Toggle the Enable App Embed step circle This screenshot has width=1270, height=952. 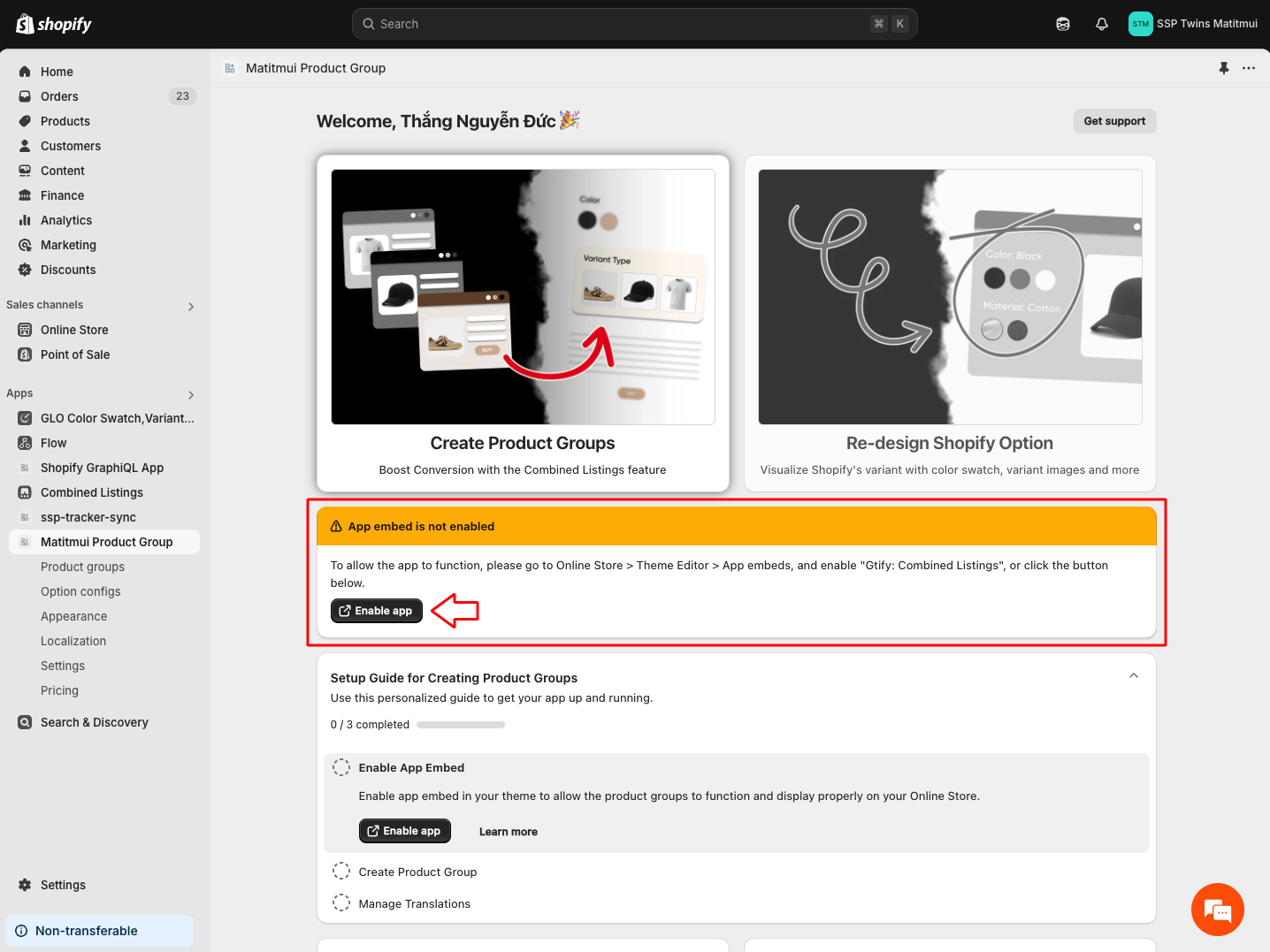point(341,768)
